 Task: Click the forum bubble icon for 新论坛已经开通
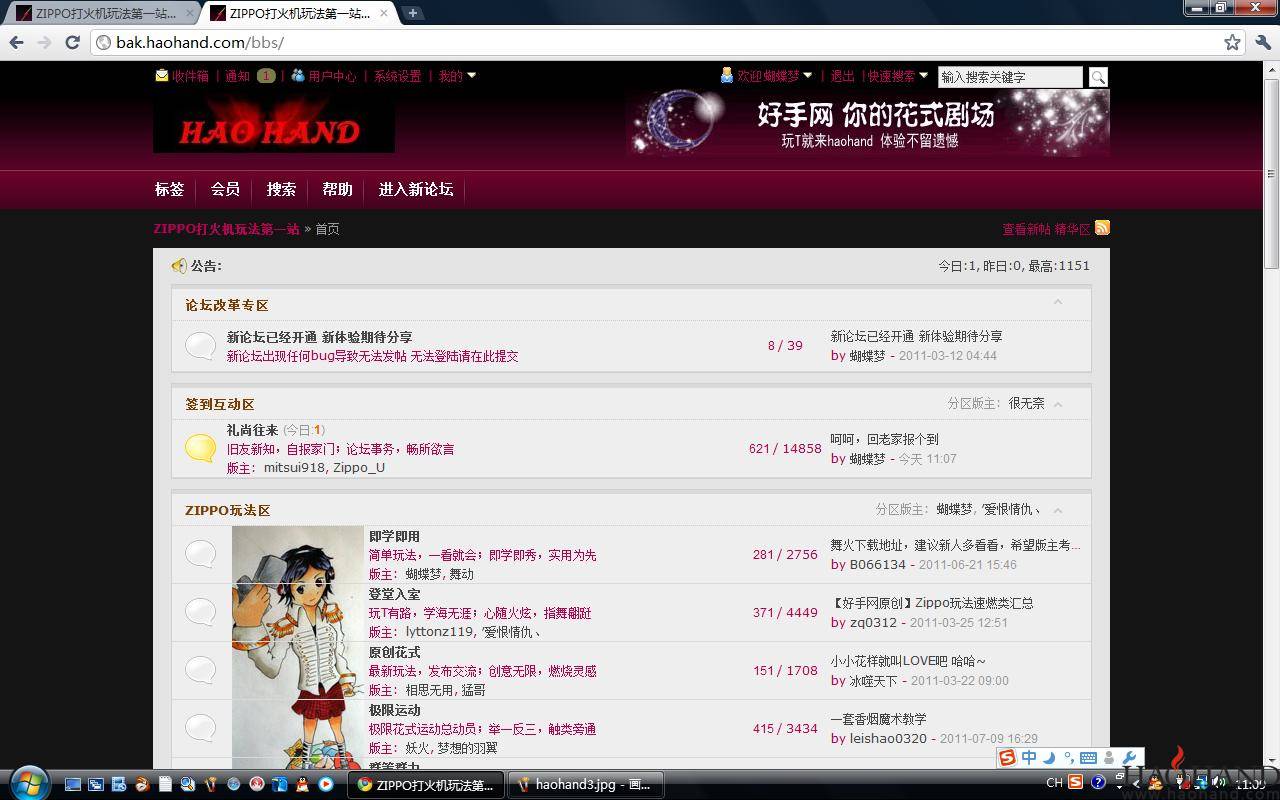click(201, 346)
